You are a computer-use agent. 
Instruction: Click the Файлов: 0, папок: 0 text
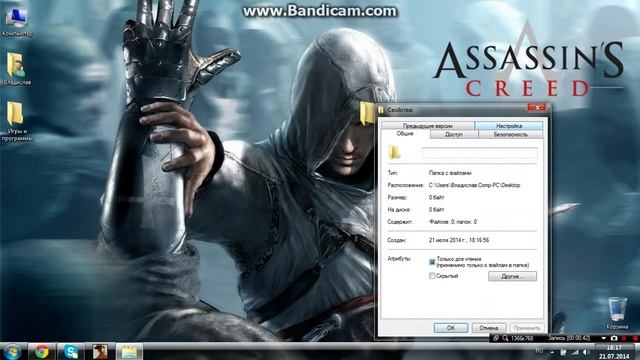453,222
